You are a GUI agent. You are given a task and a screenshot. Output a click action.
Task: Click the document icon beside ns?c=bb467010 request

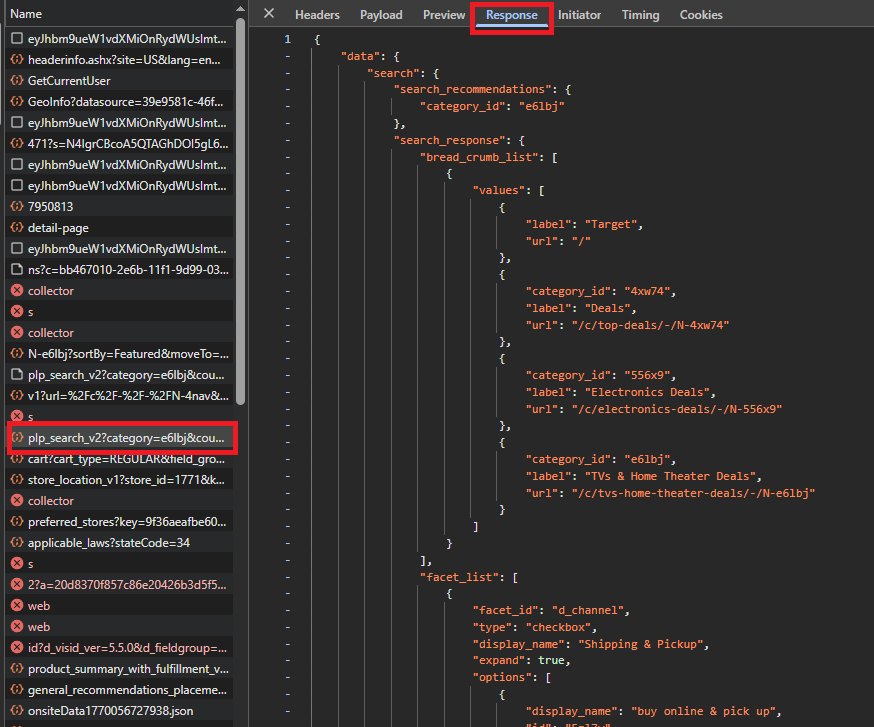coord(17,269)
